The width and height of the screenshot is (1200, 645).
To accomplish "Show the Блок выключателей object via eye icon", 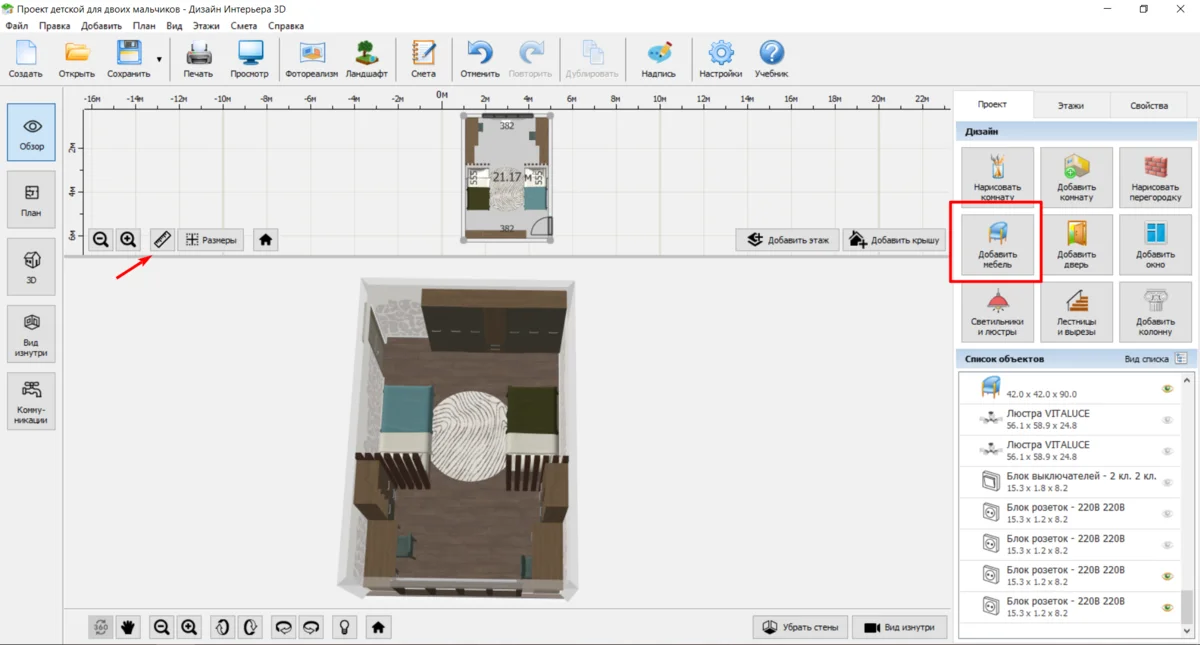I will 1167,483.
